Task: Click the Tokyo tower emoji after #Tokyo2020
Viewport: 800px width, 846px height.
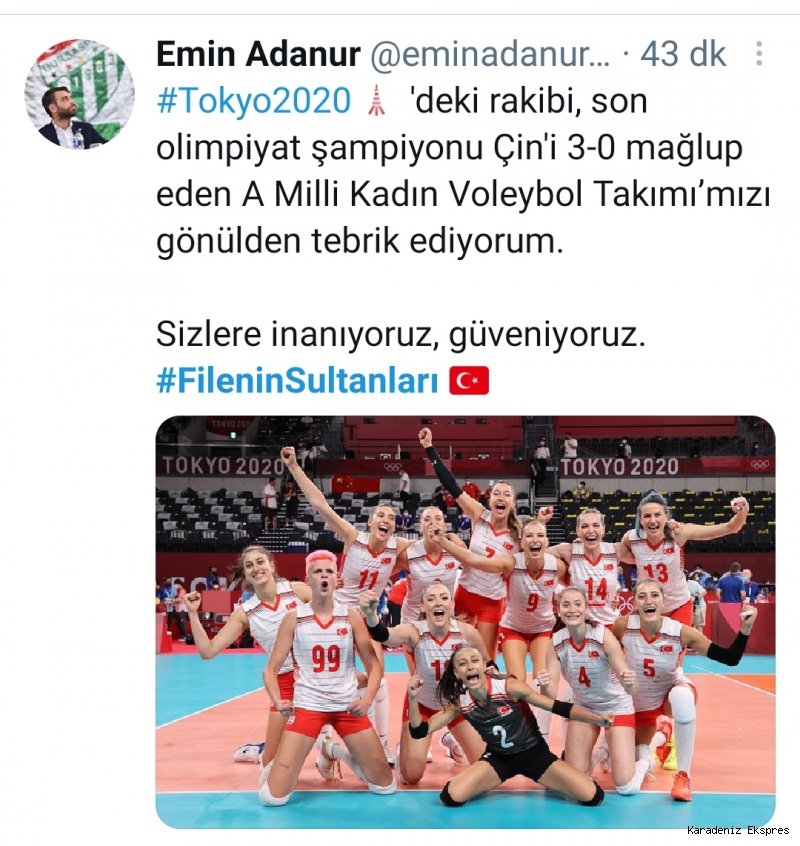Action: tap(376, 100)
